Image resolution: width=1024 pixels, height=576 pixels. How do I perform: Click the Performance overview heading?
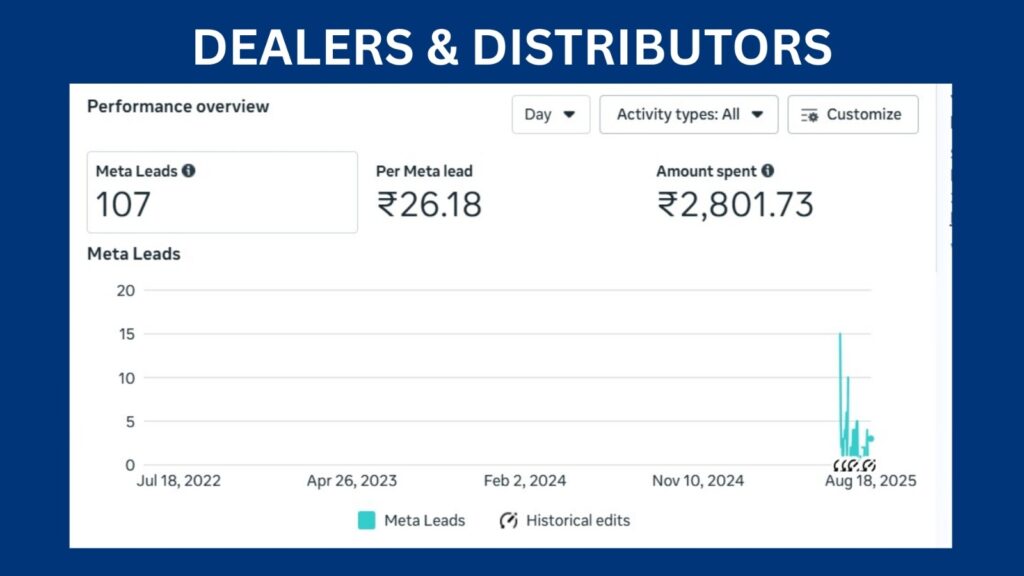pos(178,106)
